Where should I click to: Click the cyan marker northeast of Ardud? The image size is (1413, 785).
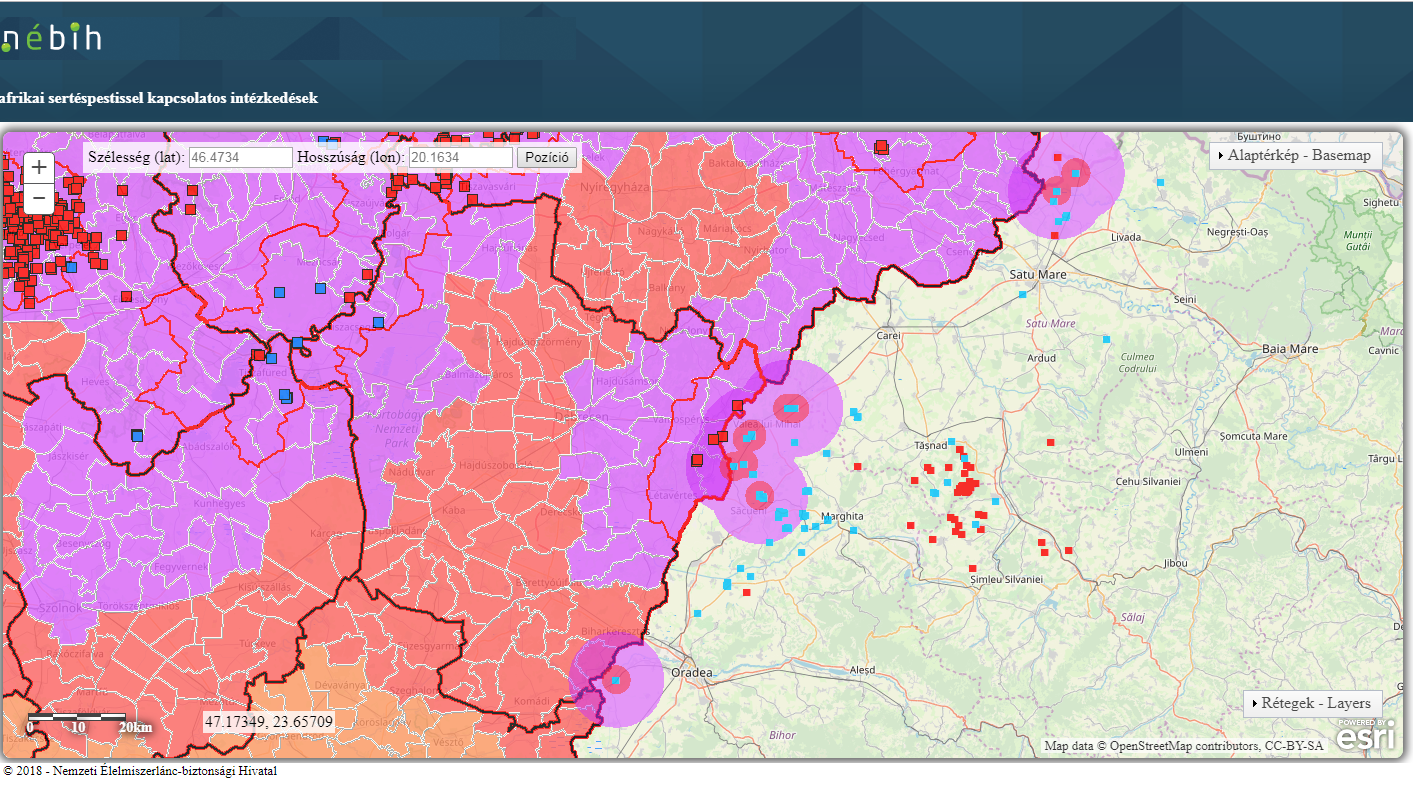(x=1106, y=339)
